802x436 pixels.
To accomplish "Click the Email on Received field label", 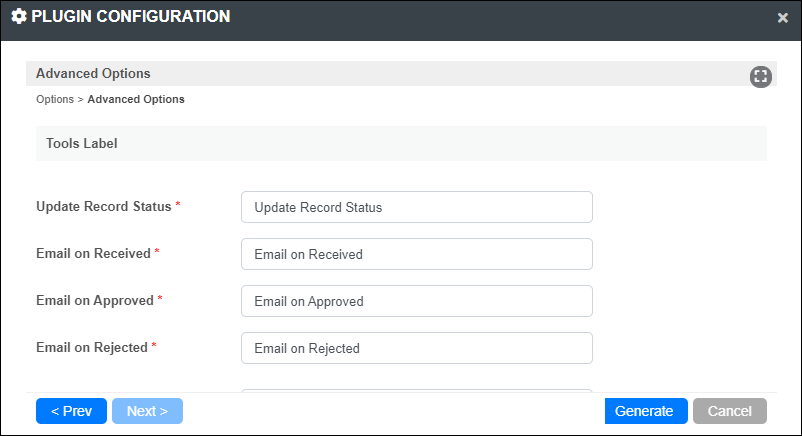I will [94, 253].
